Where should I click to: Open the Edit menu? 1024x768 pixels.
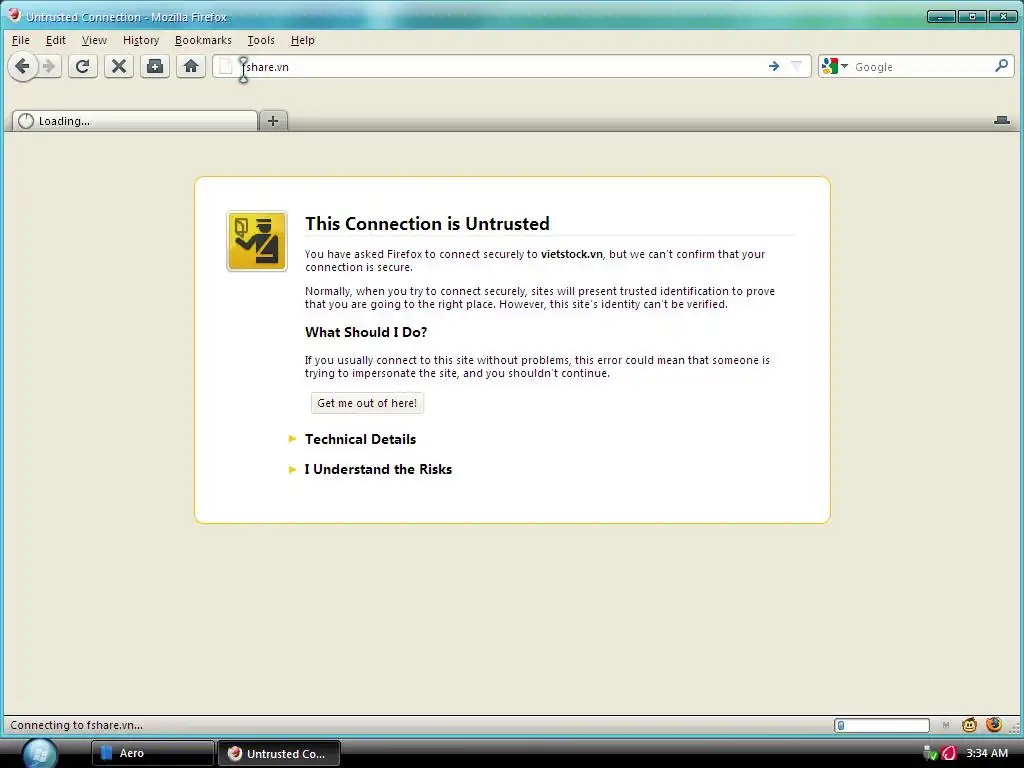coord(56,40)
